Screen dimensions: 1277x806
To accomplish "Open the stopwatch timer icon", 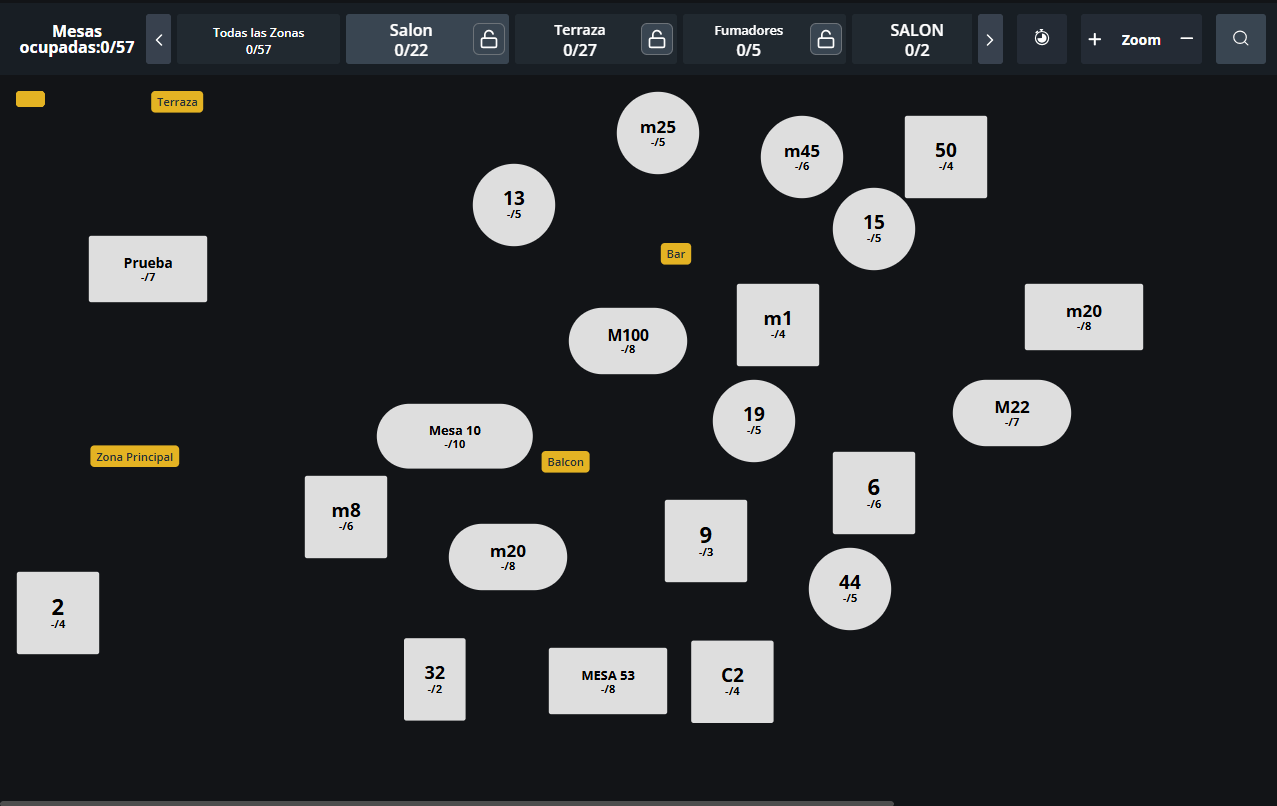I will (x=1042, y=39).
